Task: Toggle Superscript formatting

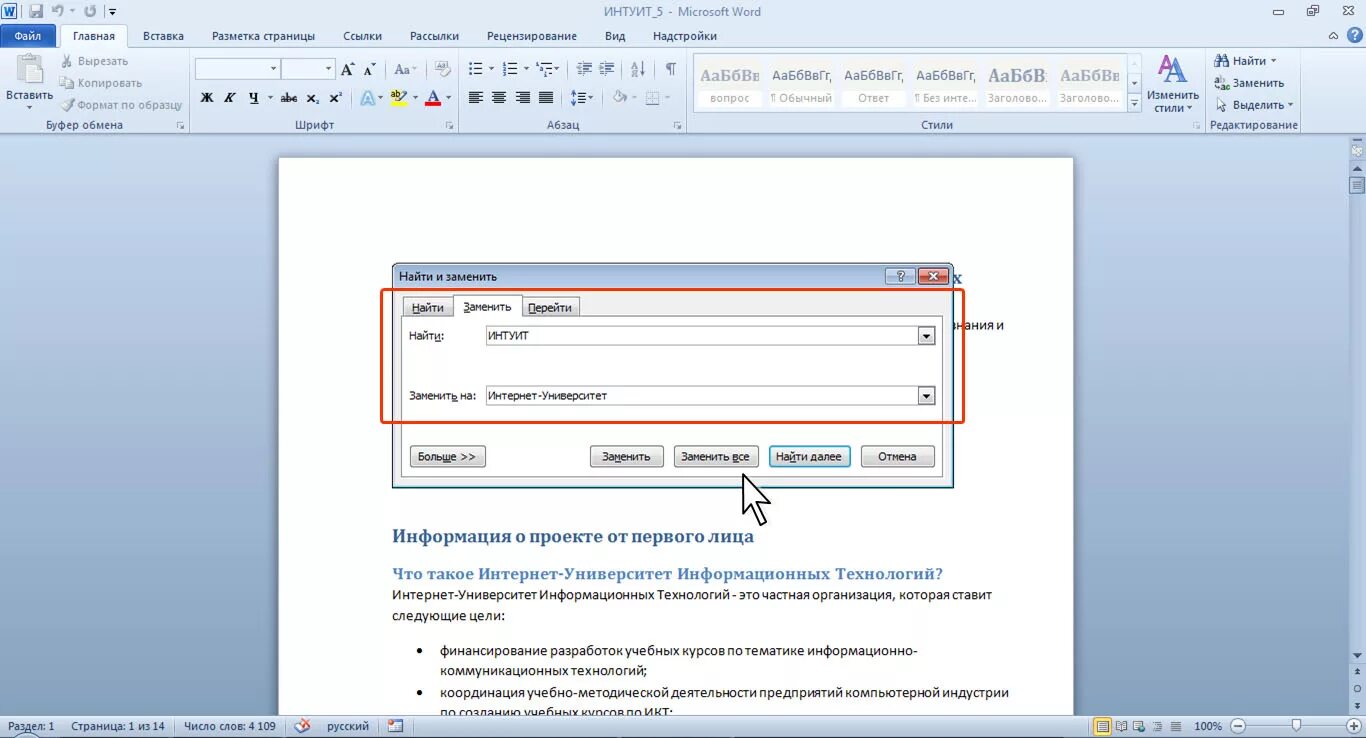Action: click(335, 97)
